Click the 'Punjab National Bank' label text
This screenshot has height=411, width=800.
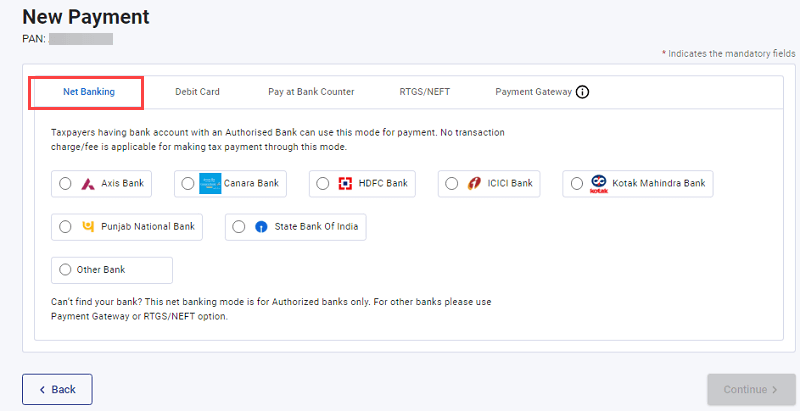[148, 226]
